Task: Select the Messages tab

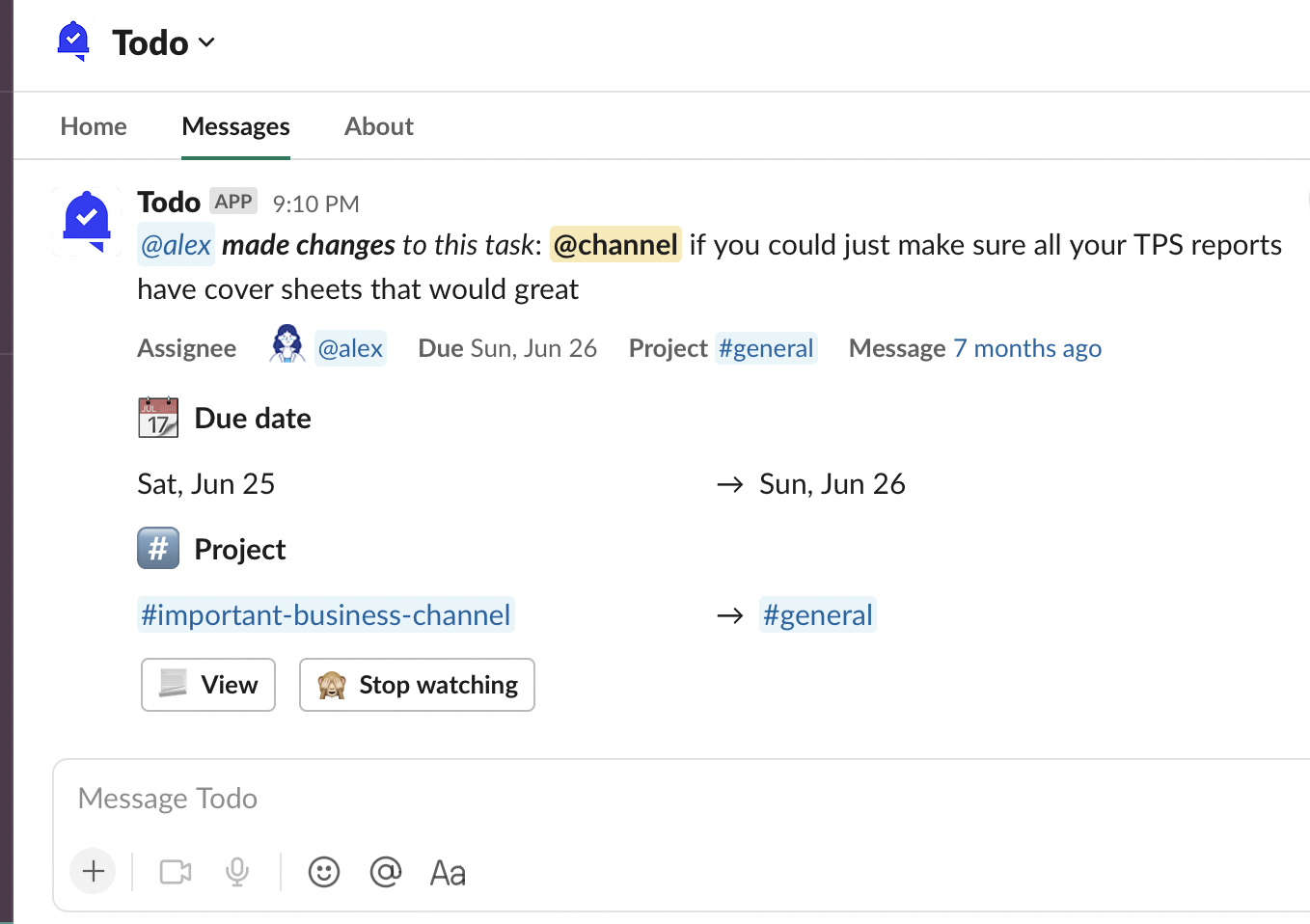Action: click(x=235, y=126)
